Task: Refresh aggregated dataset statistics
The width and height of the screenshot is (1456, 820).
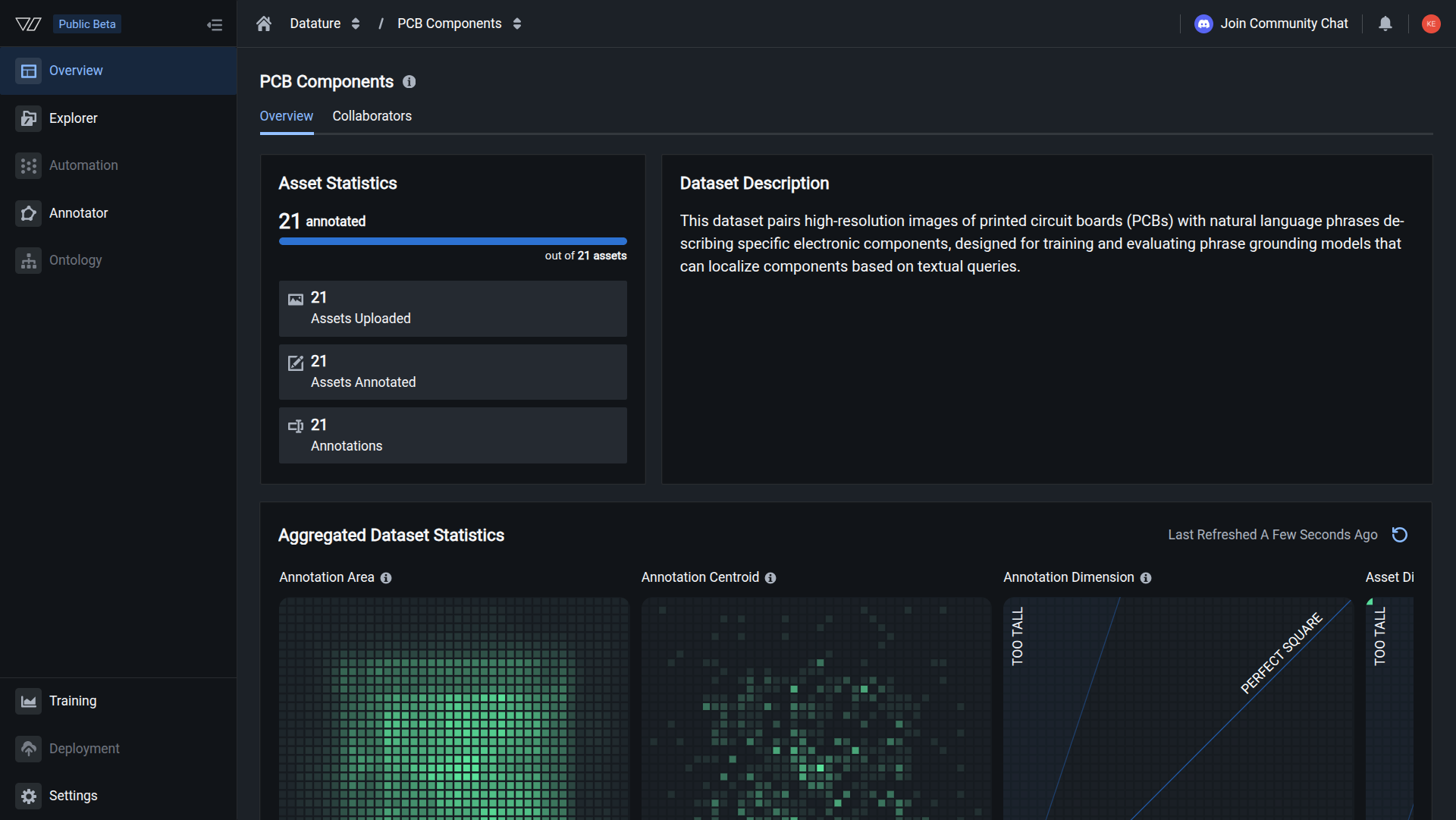Action: click(x=1400, y=535)
